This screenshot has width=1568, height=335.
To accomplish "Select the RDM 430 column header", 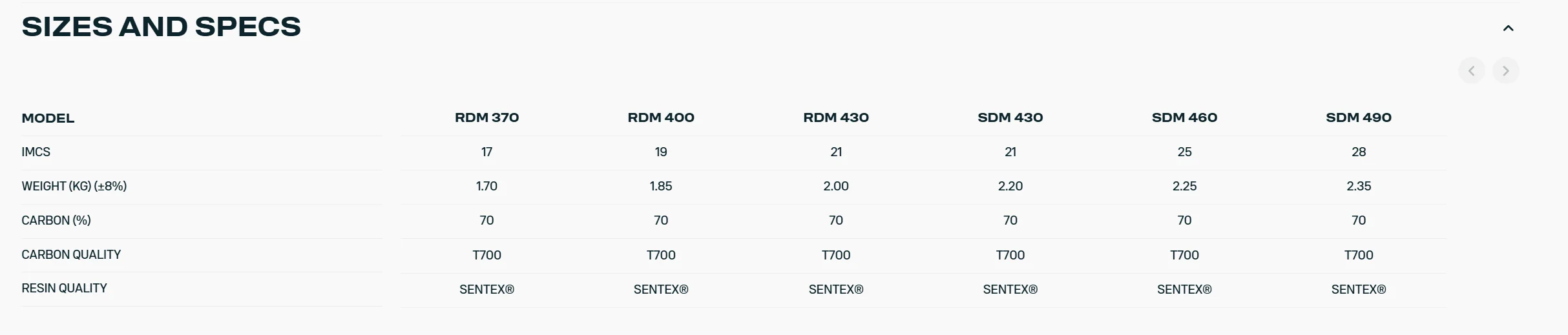I will 836,117.
